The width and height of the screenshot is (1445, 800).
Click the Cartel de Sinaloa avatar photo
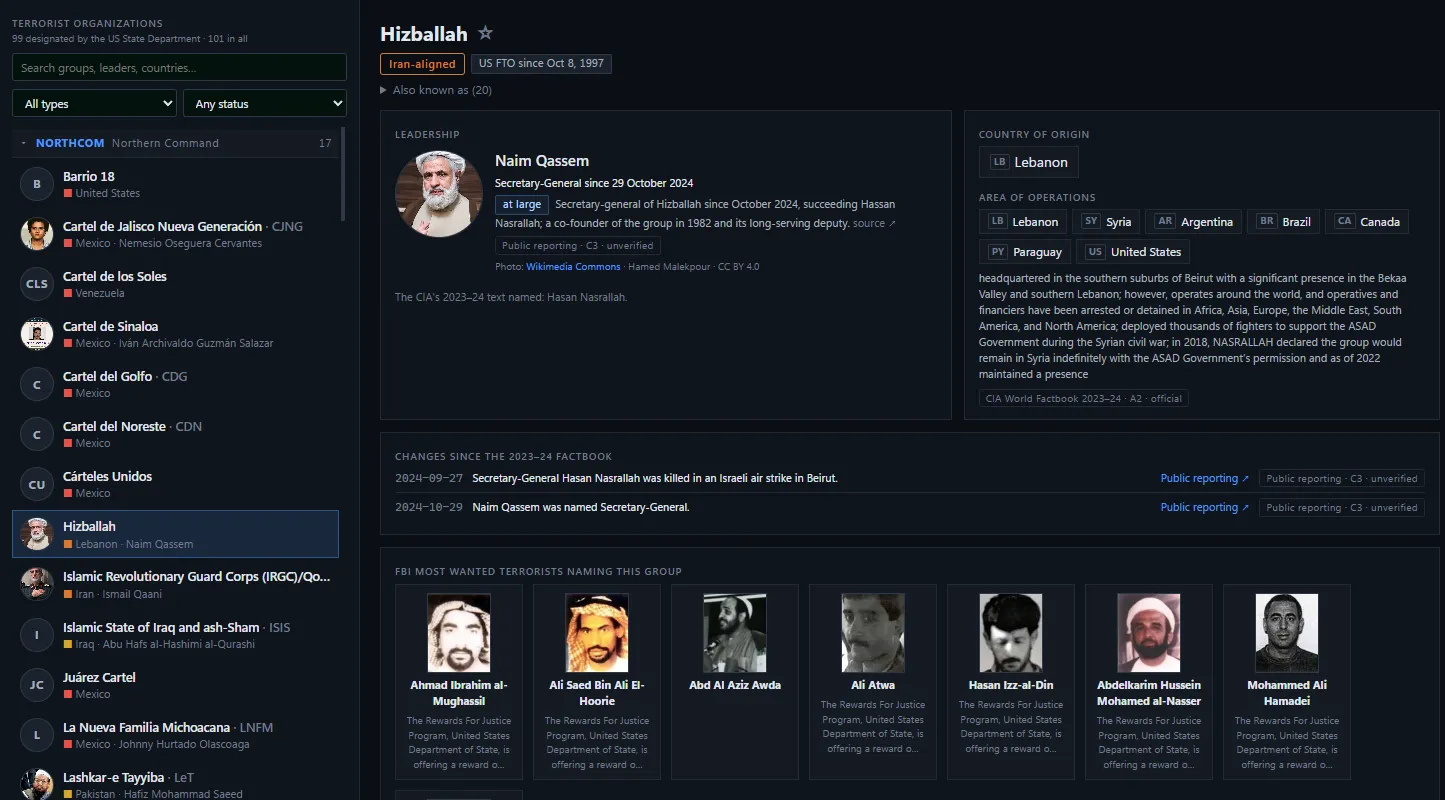37,334
